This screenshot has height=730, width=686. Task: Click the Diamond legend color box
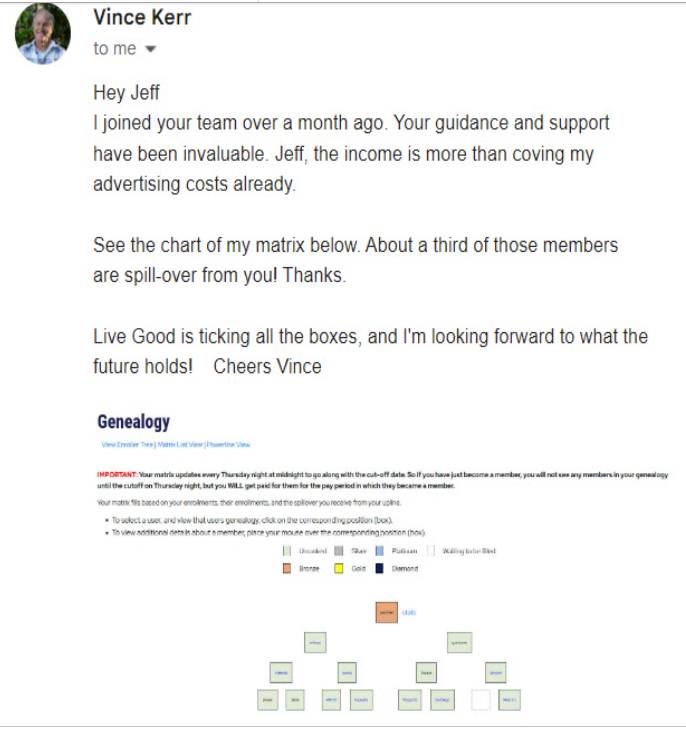coord(381,568)
